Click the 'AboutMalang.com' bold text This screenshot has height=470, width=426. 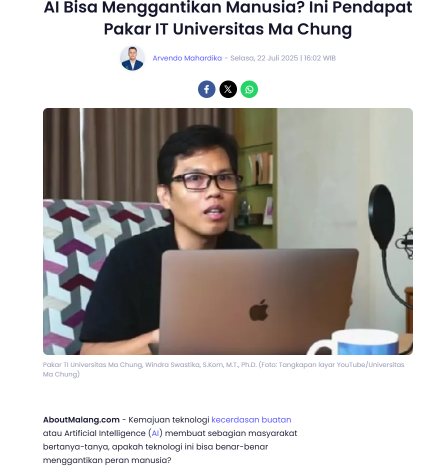pos(81,420)
